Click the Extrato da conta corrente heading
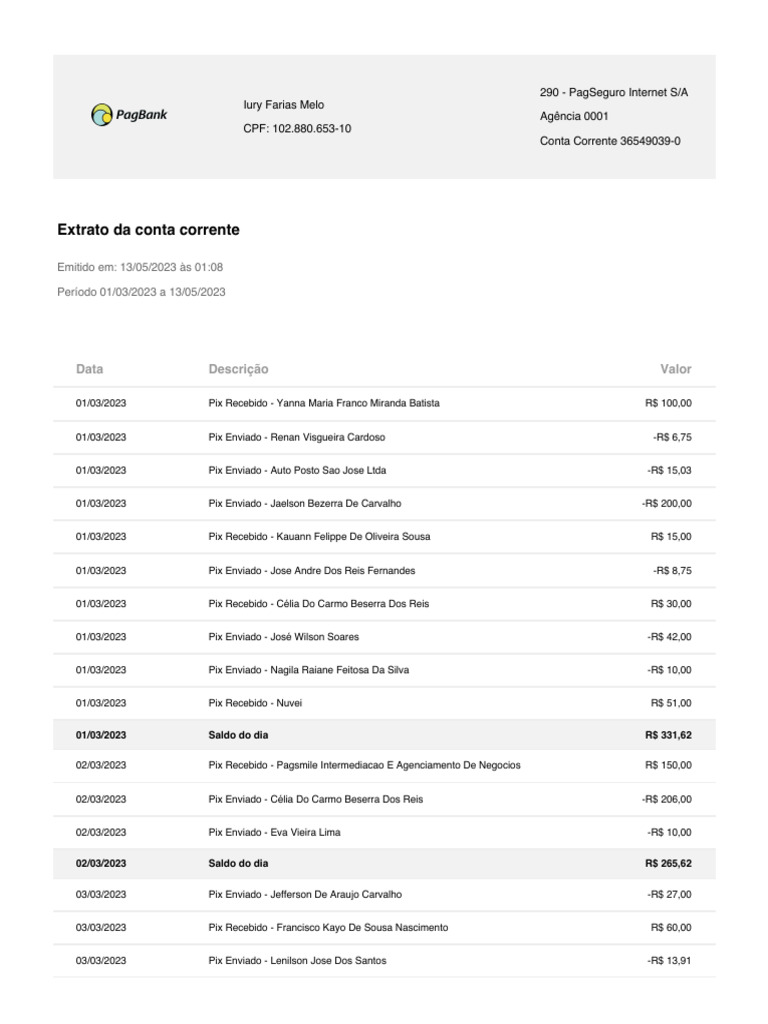This screenshot has width=768, height=1024. [149, 230]
